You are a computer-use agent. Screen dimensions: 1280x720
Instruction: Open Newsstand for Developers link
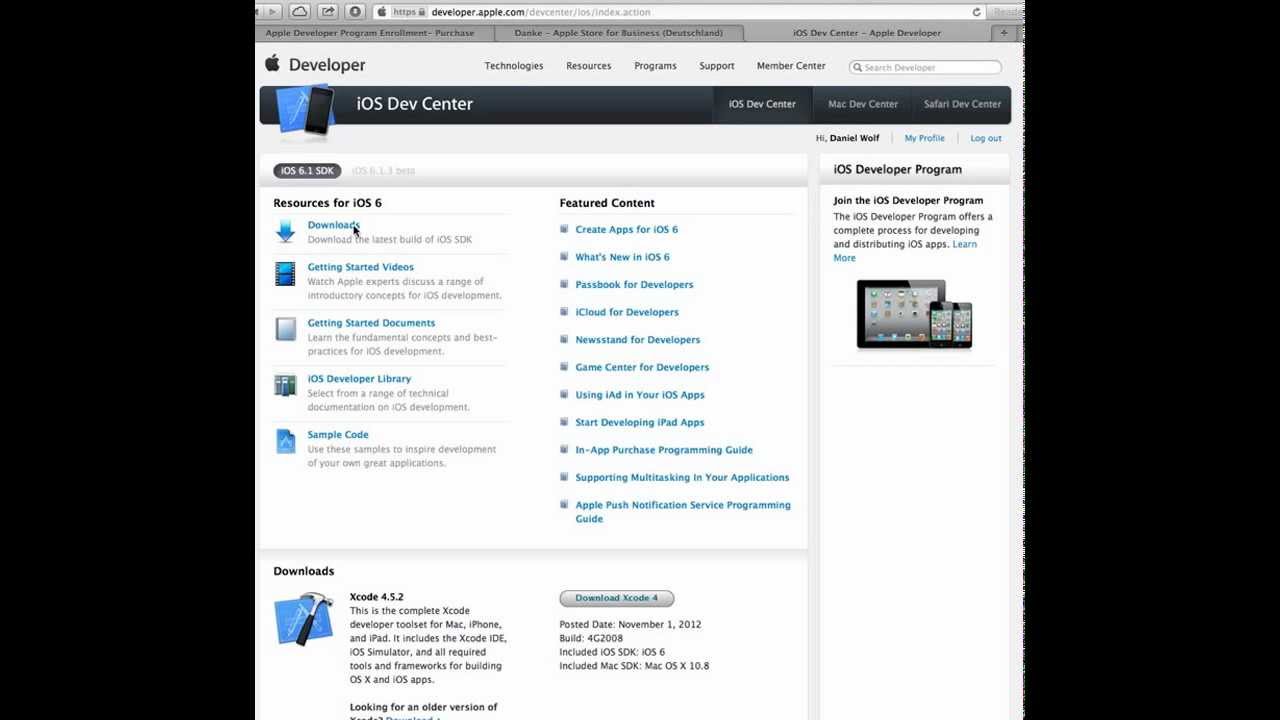pos(637,340)
